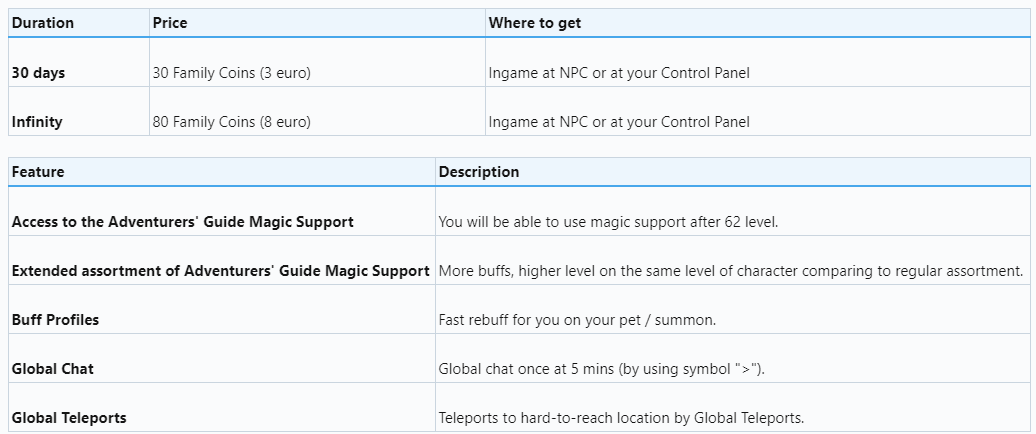Image resolution: width=1036 pixels, height=434 pixels.
Task: Click the Infinity row 'Ingame at NPC' cell
Action: coord(619,122)
